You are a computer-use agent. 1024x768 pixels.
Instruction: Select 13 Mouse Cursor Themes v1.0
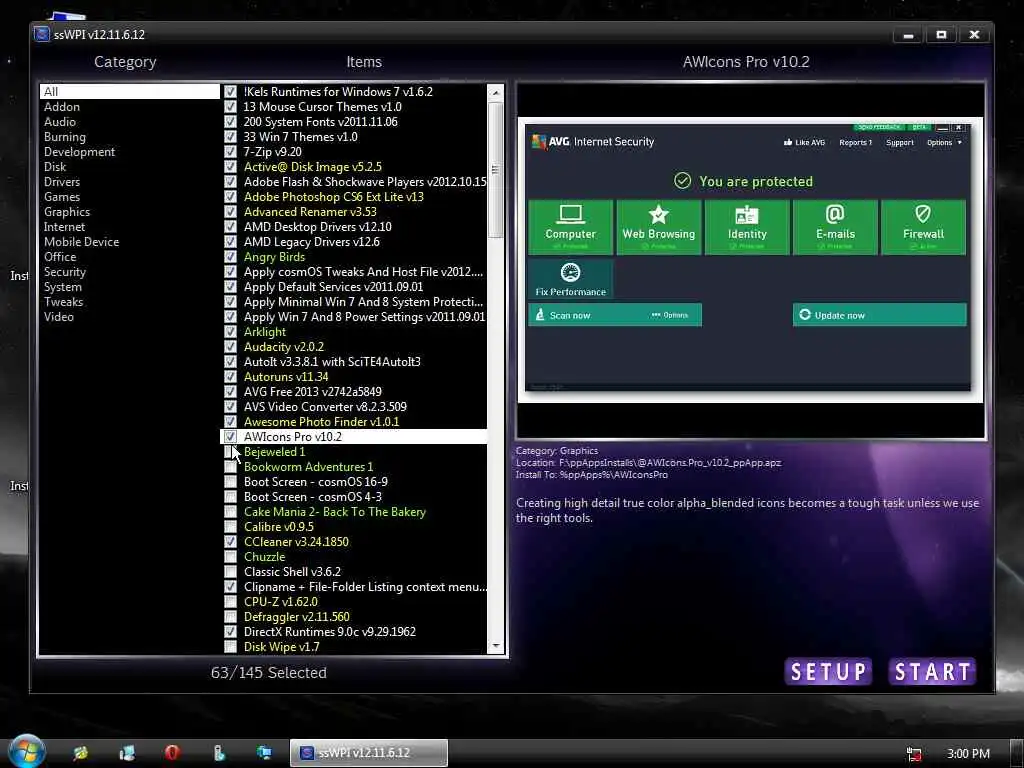coord(323,106)
